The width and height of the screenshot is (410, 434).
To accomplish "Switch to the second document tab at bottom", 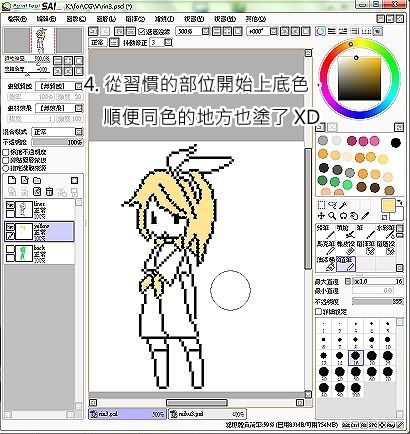I will tap(207, 414).
